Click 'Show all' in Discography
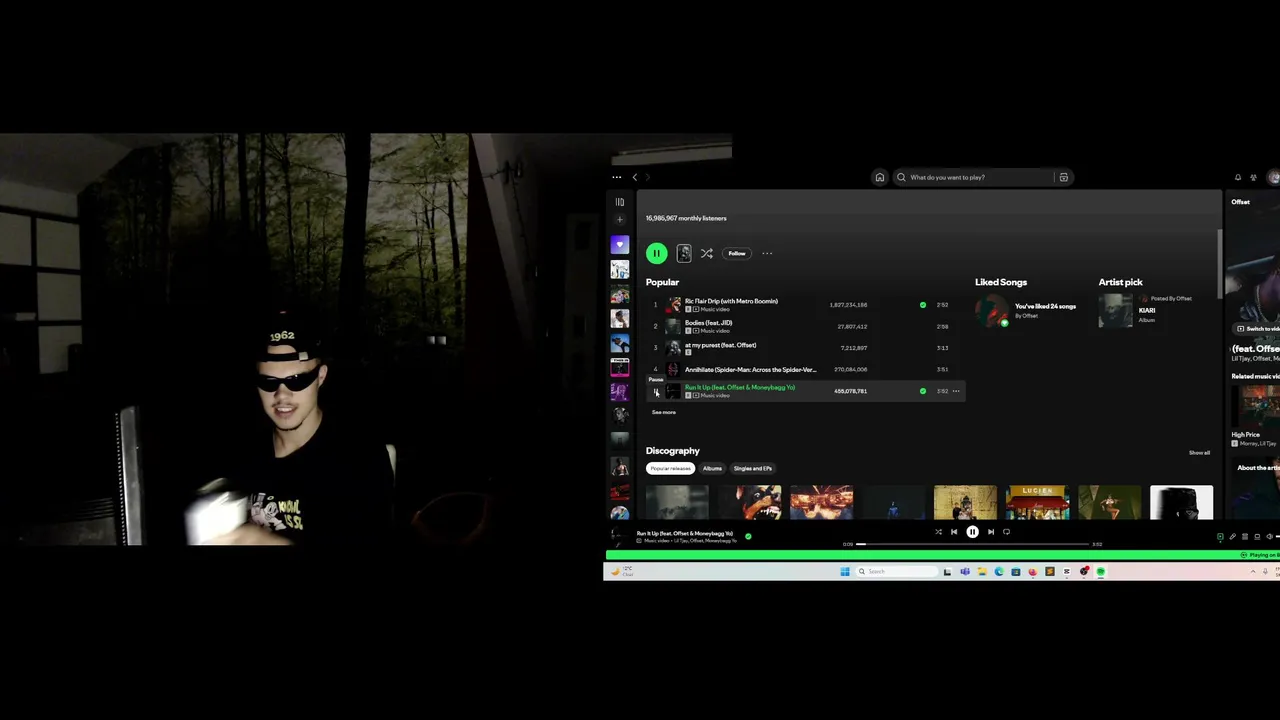1280x720 pixels. point(1199,453)
